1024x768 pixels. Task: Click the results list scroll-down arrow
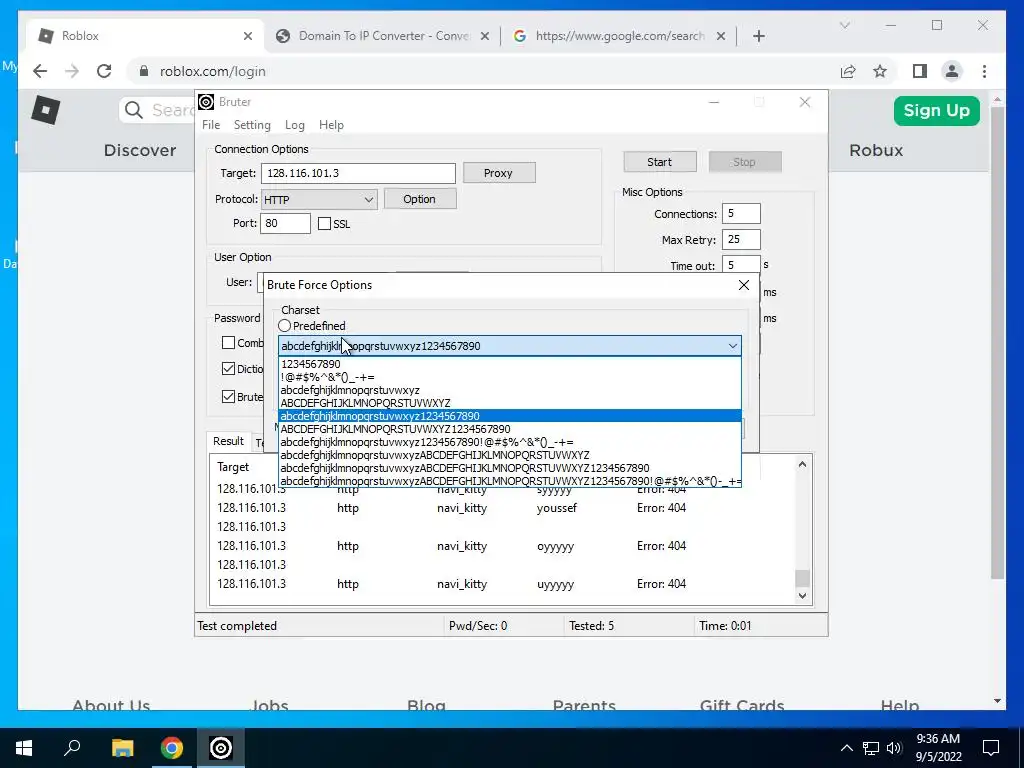802,596
